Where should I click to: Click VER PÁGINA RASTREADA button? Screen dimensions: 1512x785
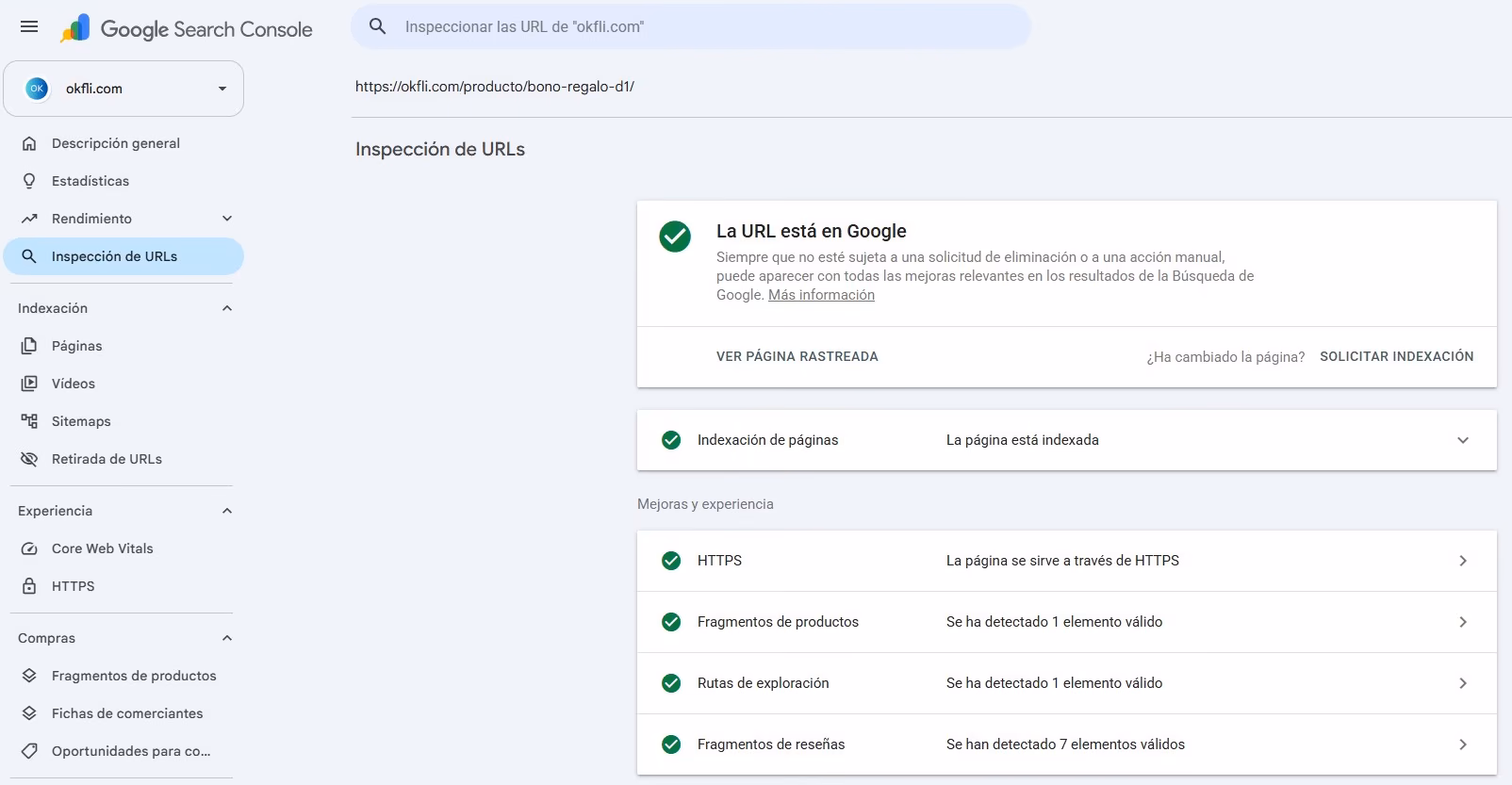(x=797, y=356)
